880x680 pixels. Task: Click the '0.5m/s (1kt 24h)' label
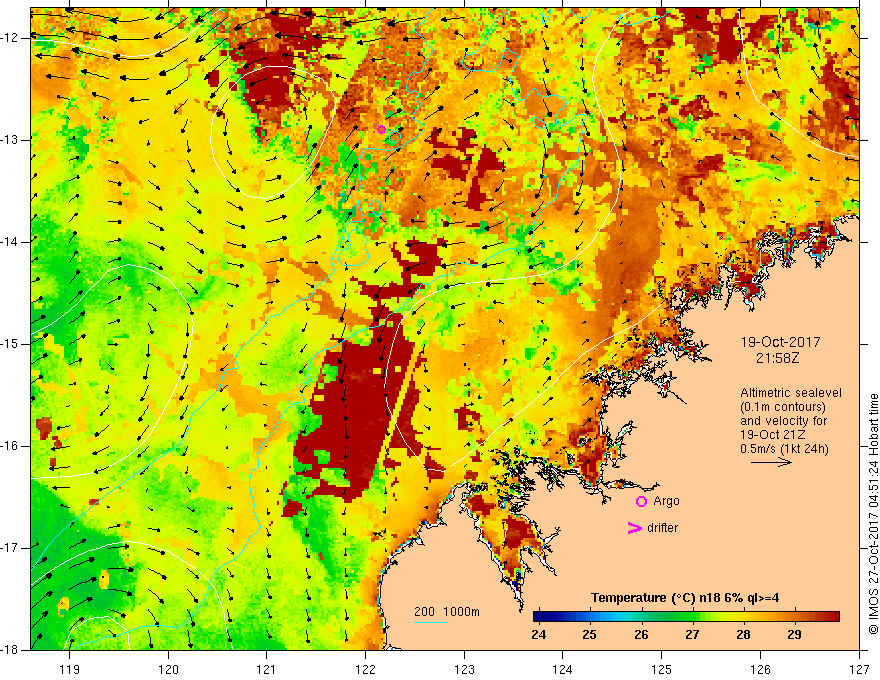pos(784,449)
